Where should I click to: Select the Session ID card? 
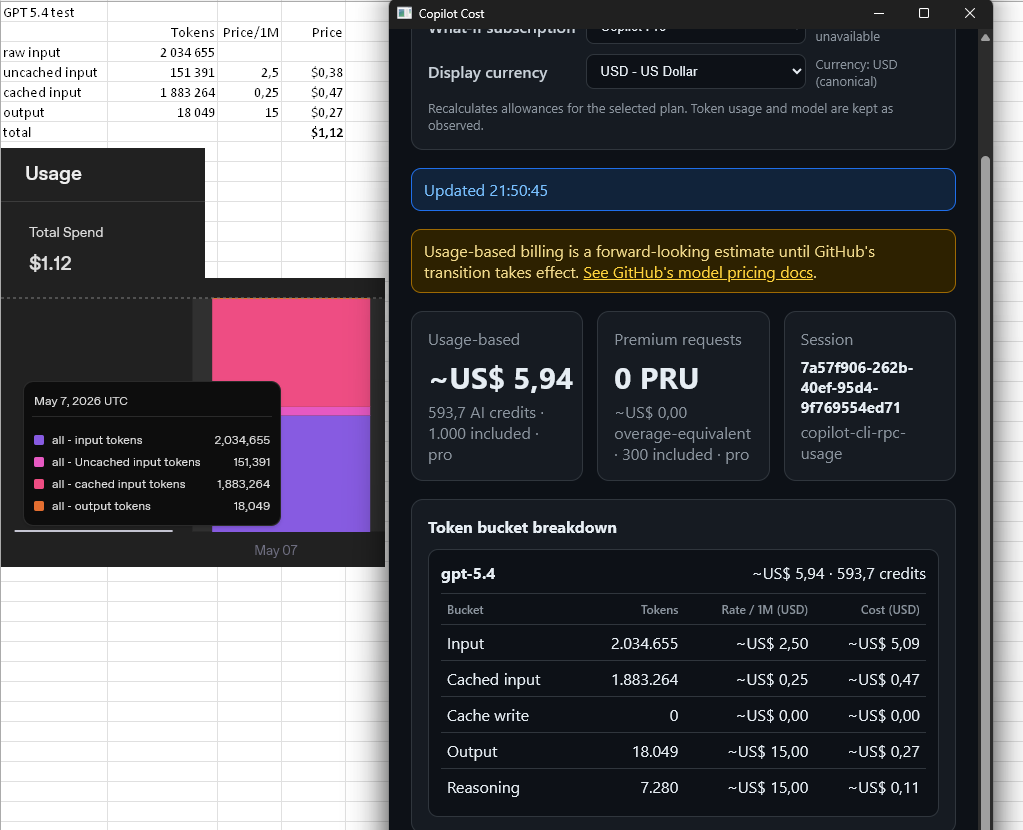tap(869, 396)
